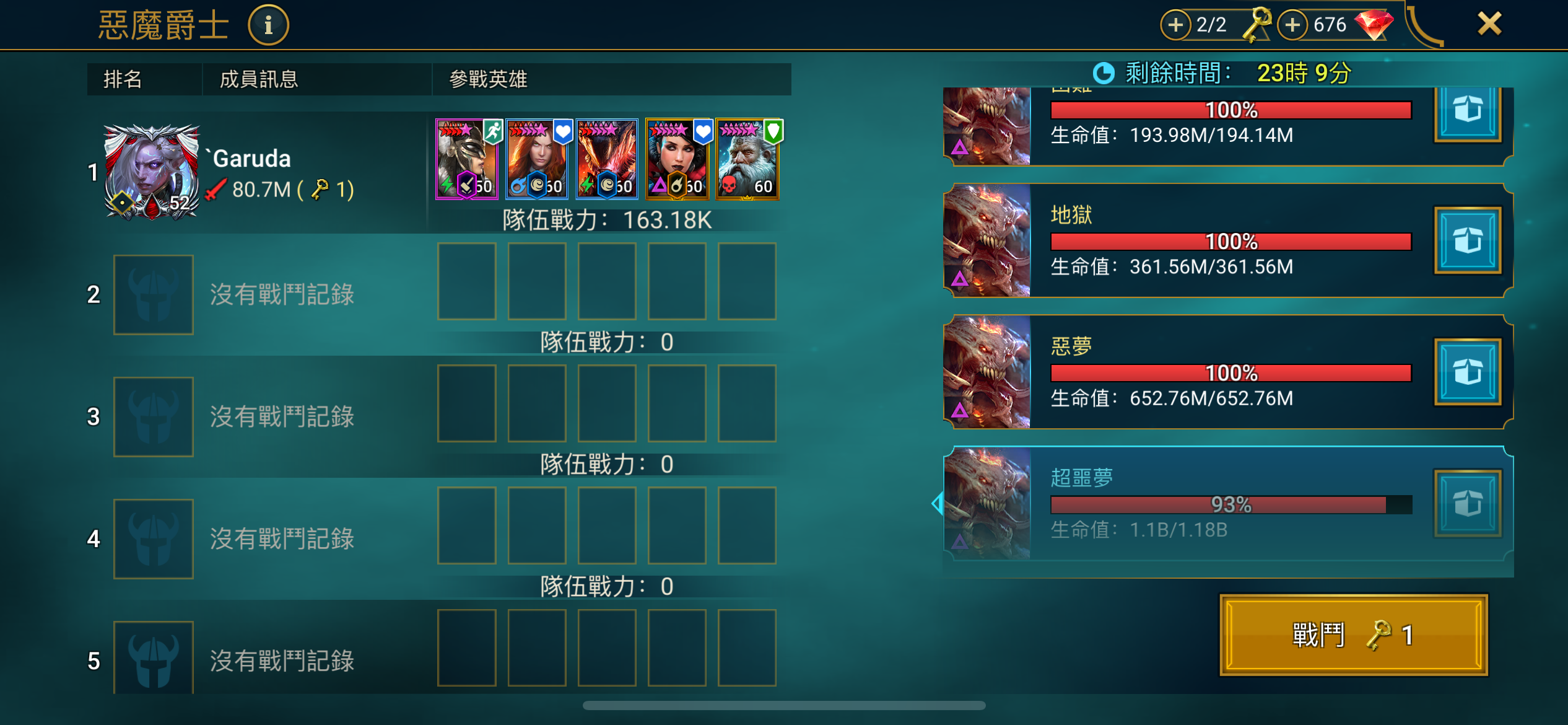
Task: Click the bottom horizontal scrollbar
Action: click(784, 705)
